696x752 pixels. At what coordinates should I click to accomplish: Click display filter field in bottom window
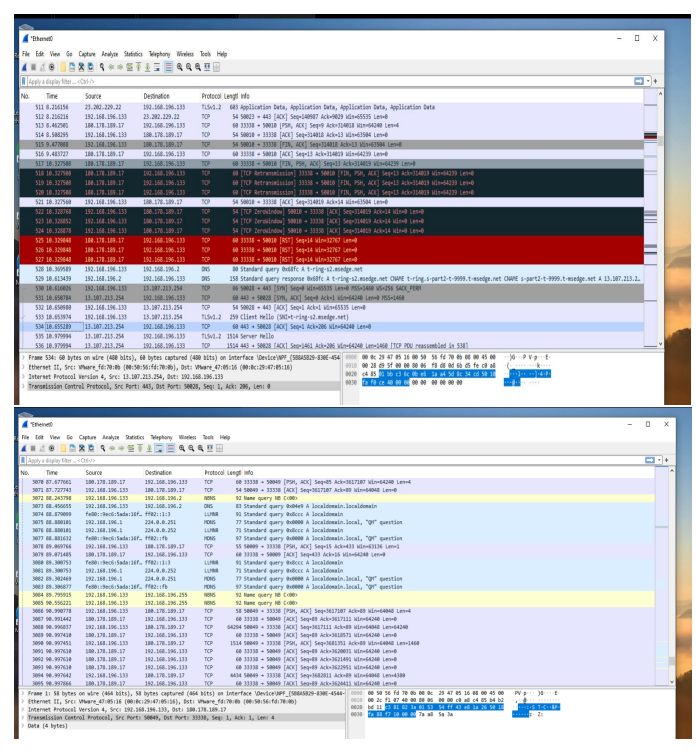335,460
